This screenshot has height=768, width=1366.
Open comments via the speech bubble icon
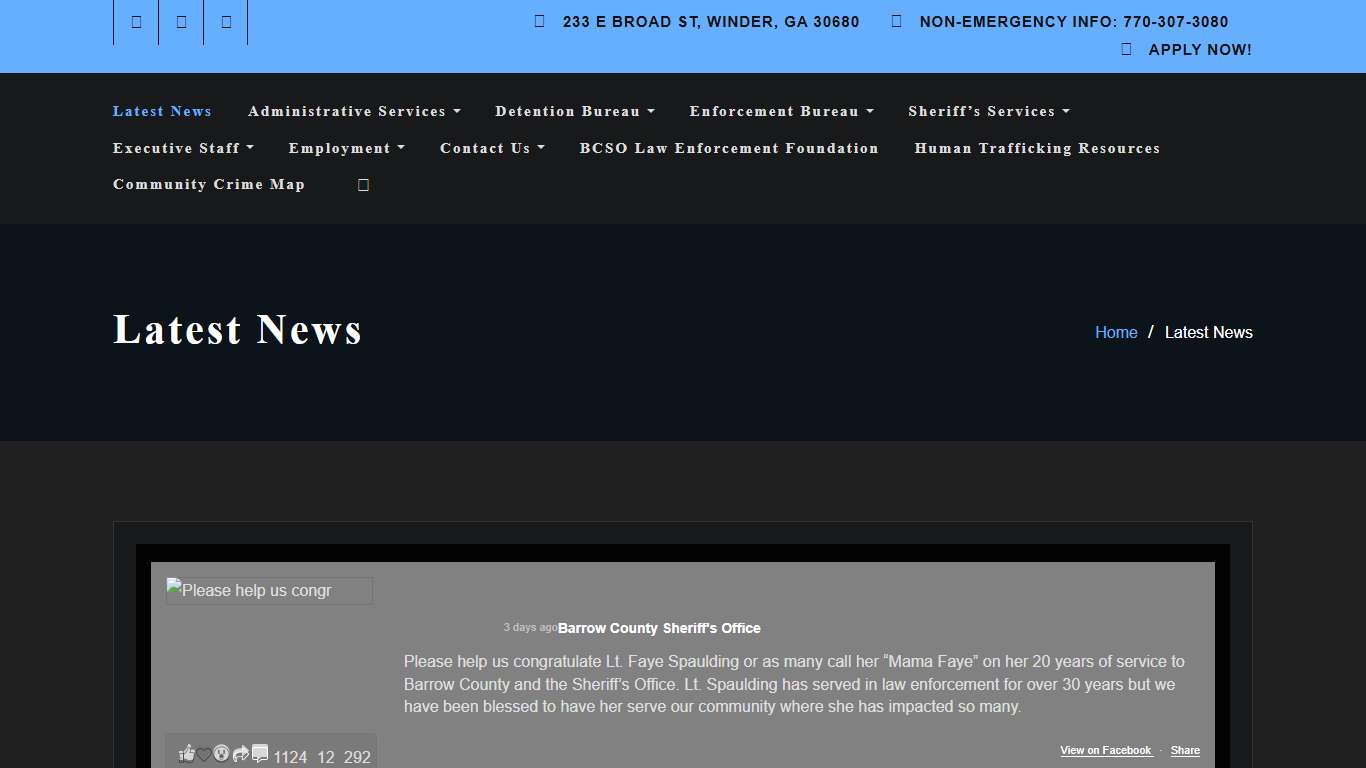pos(260,752)
